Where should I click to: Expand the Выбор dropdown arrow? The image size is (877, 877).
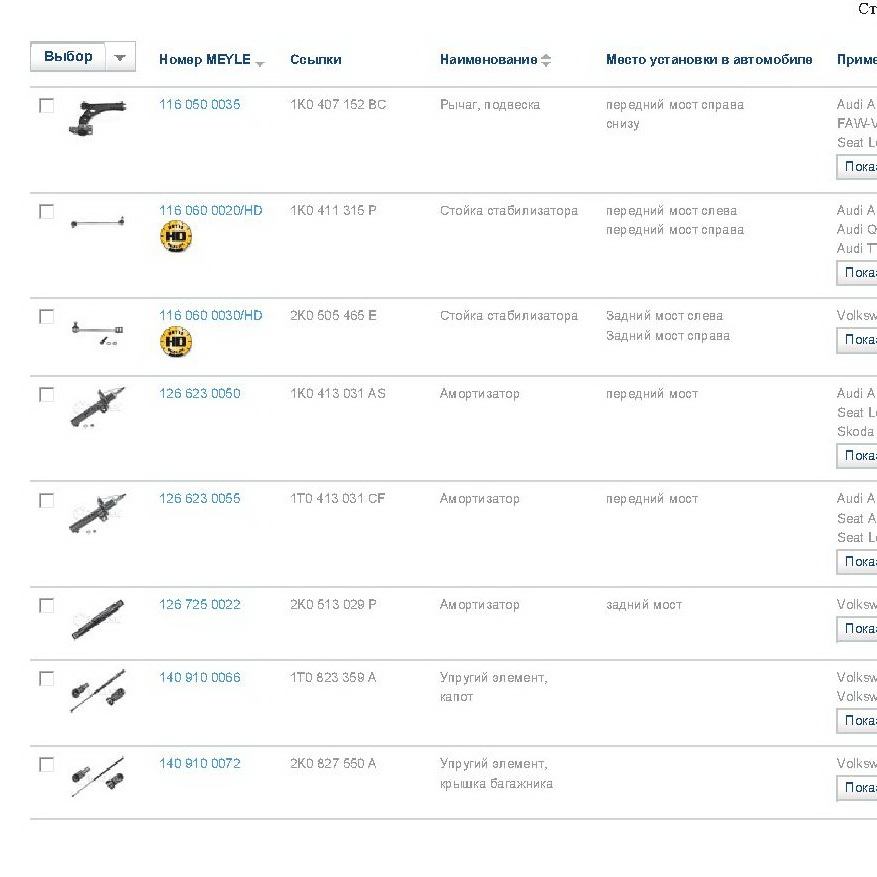(x=120, y=57)
